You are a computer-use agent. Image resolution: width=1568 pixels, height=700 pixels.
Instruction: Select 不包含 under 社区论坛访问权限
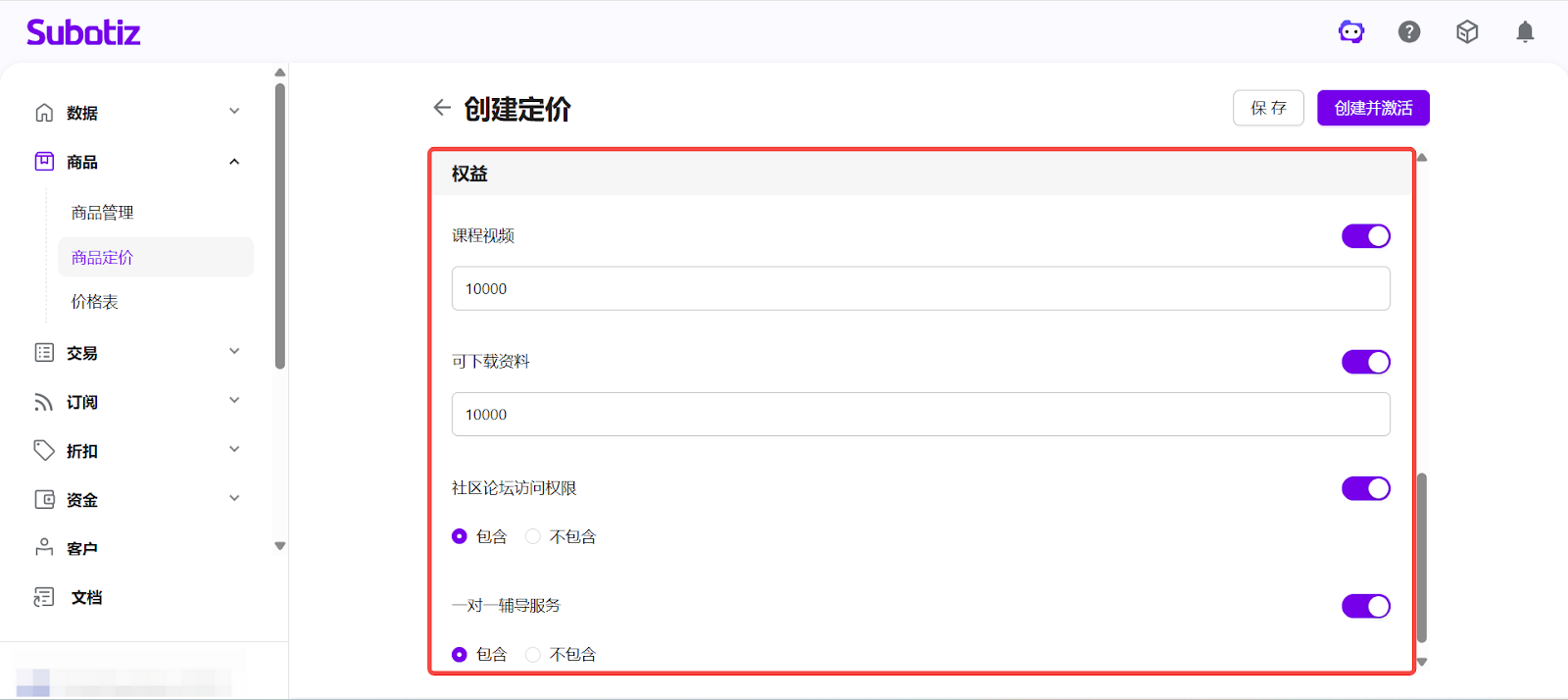pos(533,536)
